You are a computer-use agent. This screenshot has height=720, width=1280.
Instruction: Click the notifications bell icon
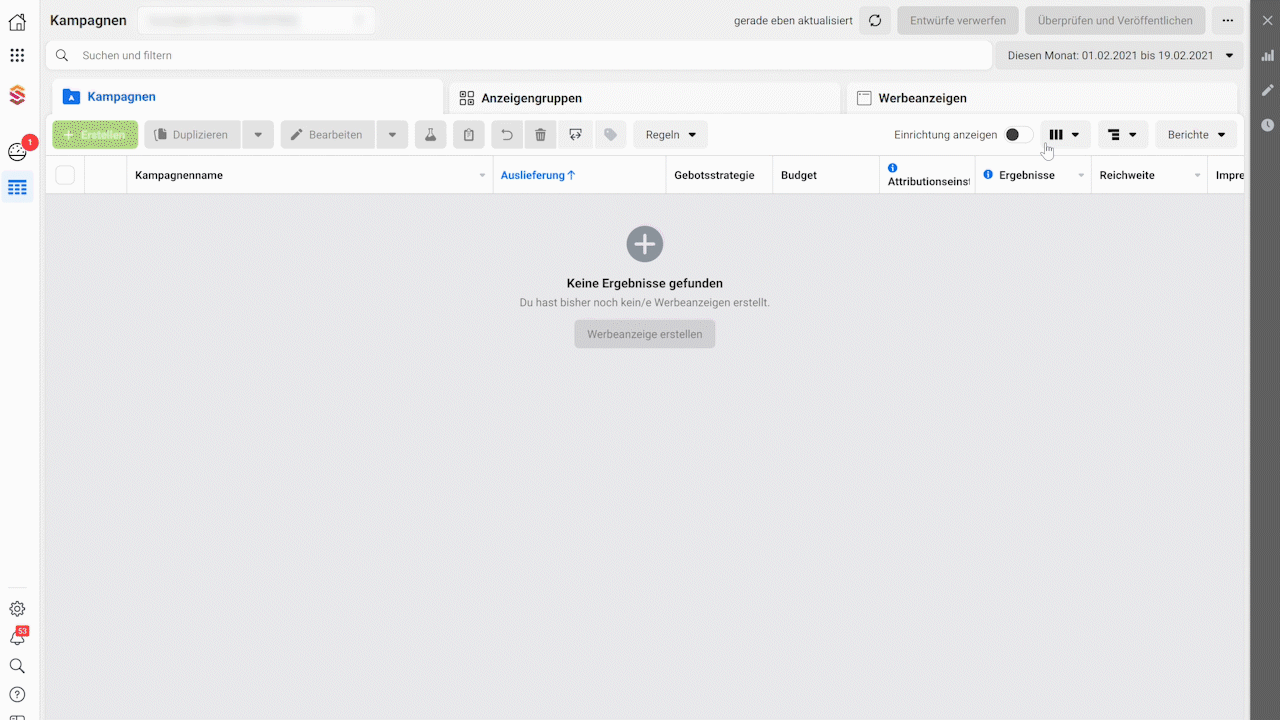click(17, 637)
